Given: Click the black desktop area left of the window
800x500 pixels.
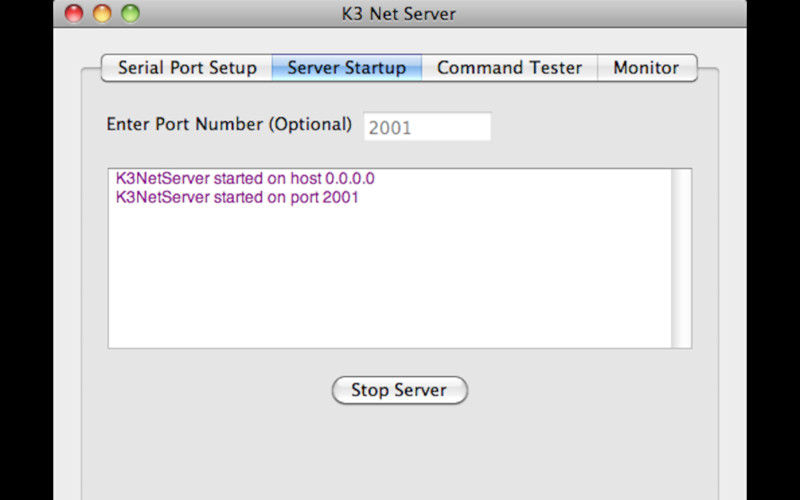Looking at the screenshot, I should [26, 250].
